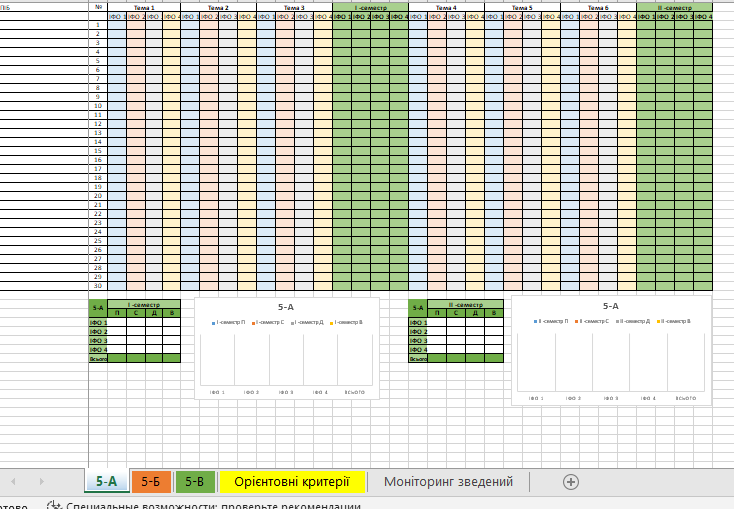This screenshot has height=509, width=734.
Task: Open accessibility checker icon in status bar
Action: [x=55, y=505]
